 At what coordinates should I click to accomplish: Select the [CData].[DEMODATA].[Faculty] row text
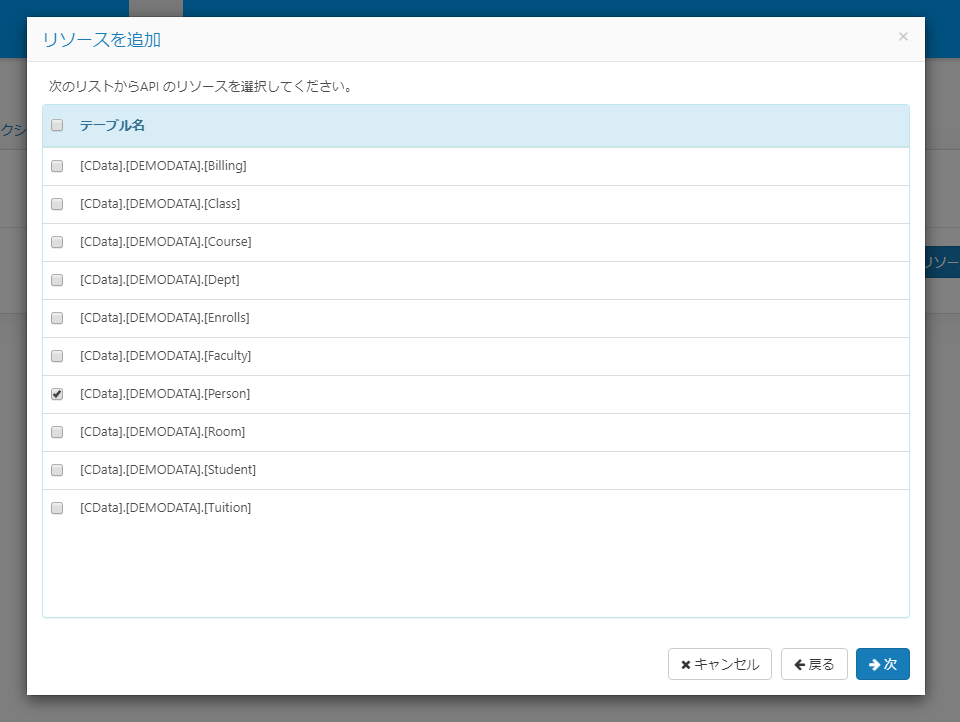tap(165, 356)
